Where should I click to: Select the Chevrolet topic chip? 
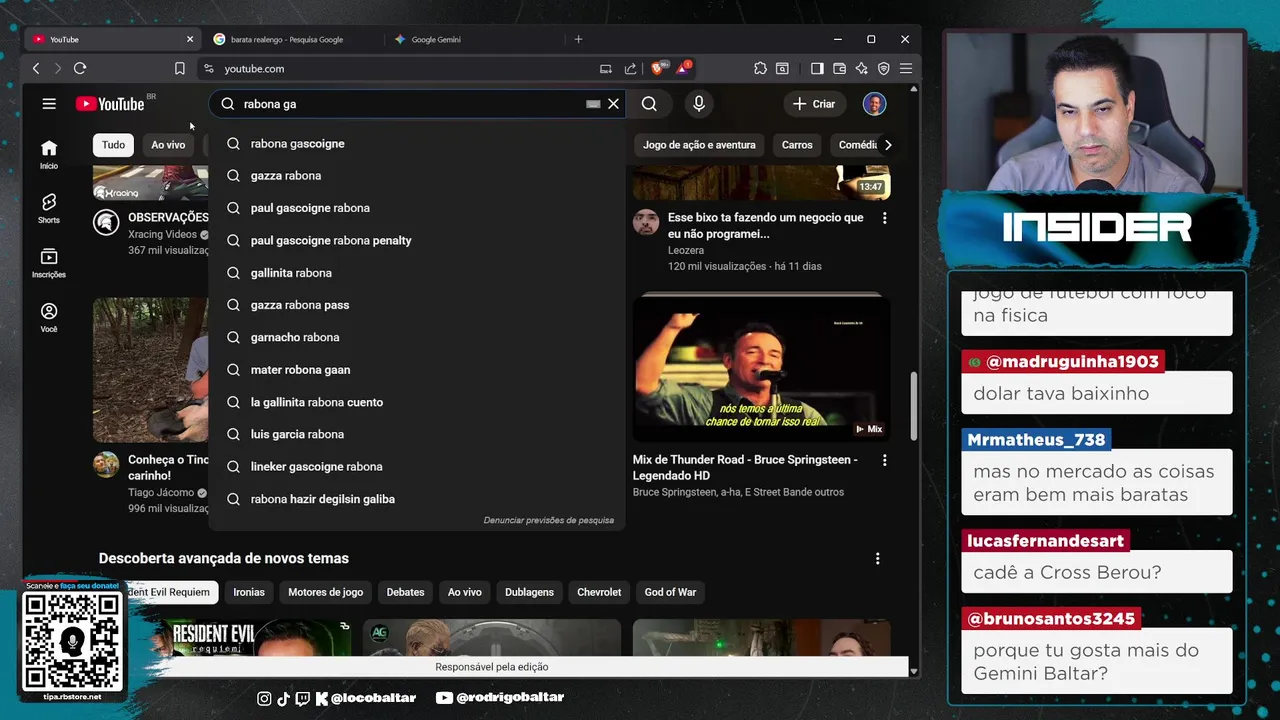599,592
